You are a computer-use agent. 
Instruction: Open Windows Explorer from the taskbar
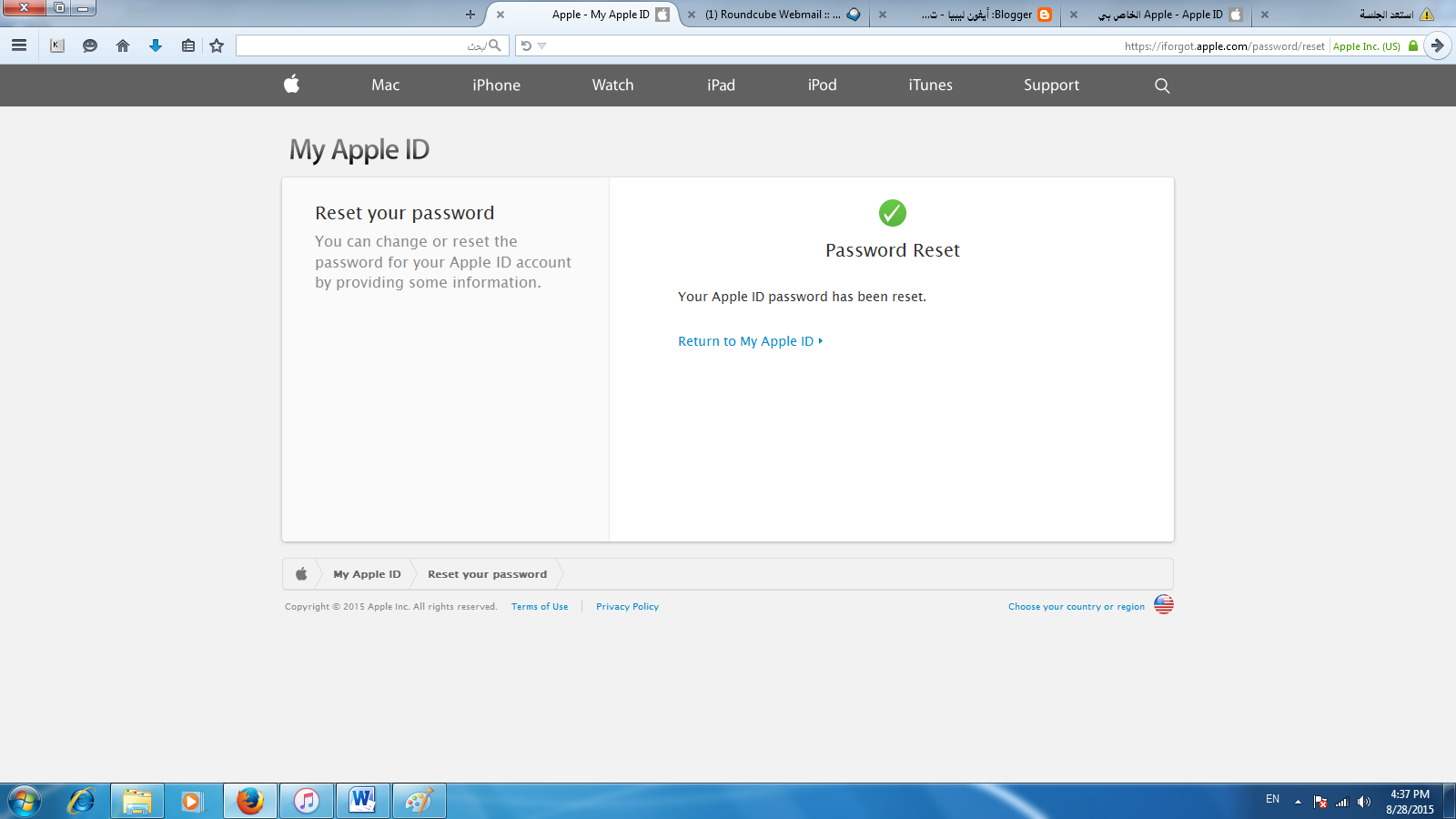(x=137, y=802)
